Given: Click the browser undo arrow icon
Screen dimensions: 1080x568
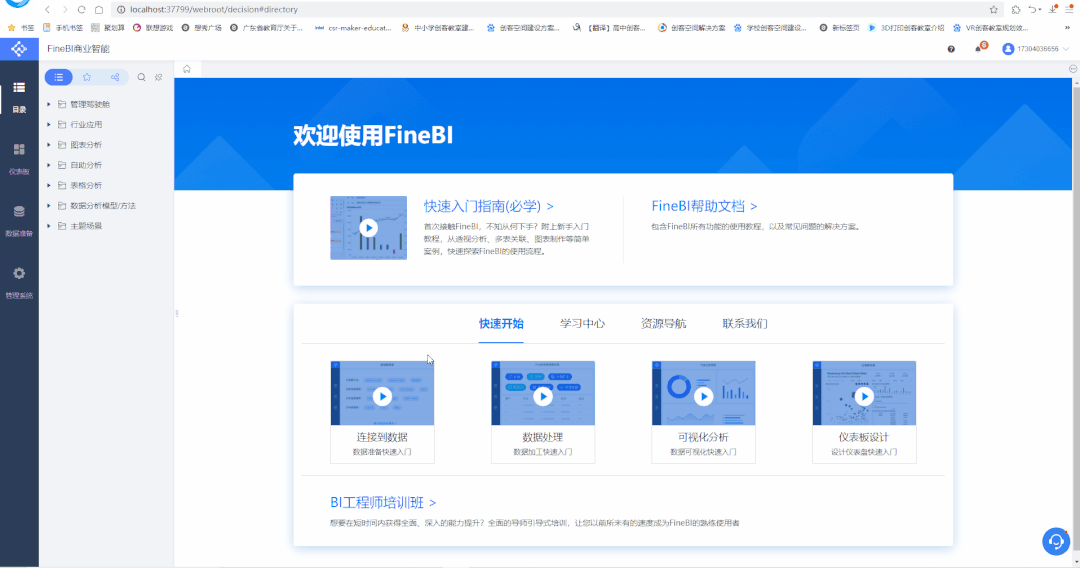Looking at the screenshot, I should [1032, 10].
